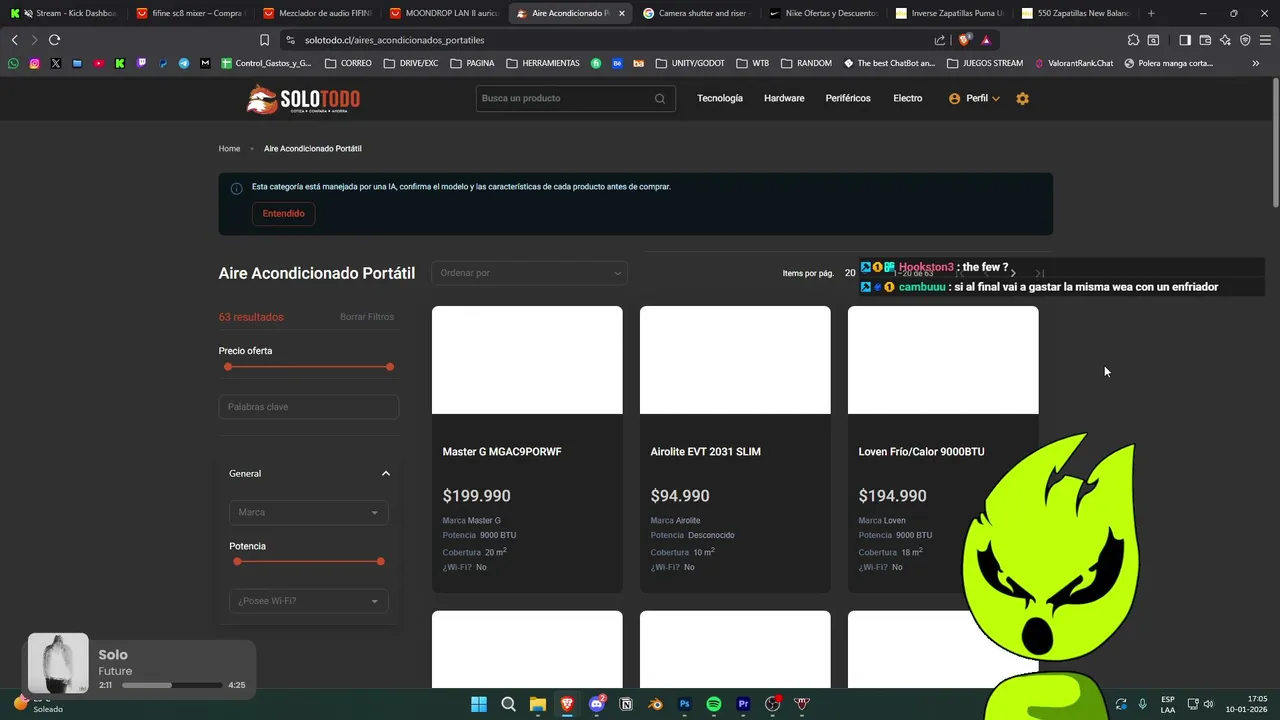
Task: Open Blender from the taskbar
Action: [x=655, y=704]
